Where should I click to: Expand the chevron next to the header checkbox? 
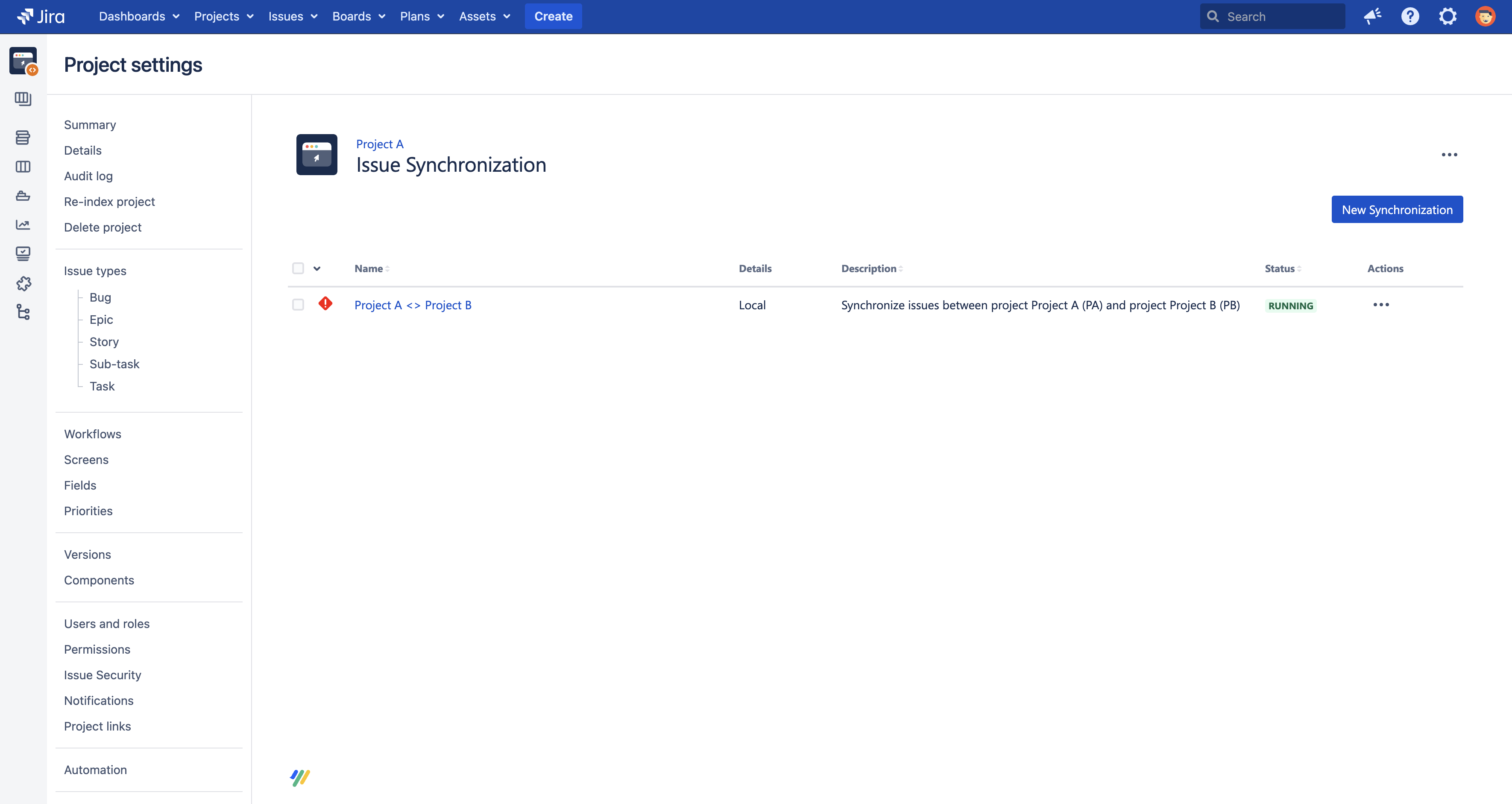point(317,268)
